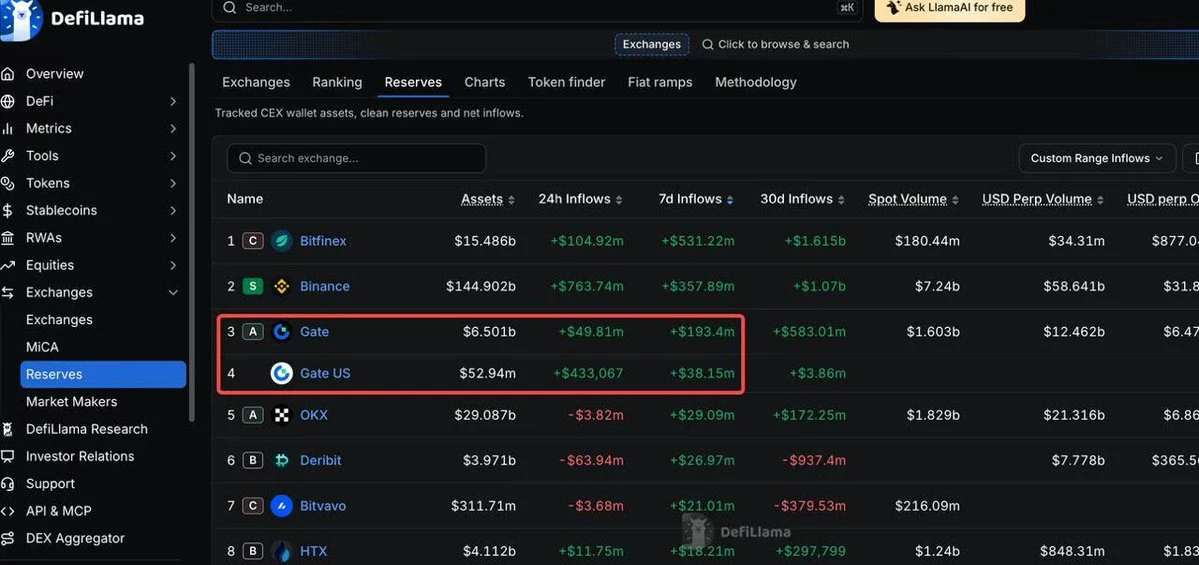Image resolution: width=1199 pixels, height=565 pixels.
Task: Sort table by 30d Inflows column
Action: click(803, 199)
